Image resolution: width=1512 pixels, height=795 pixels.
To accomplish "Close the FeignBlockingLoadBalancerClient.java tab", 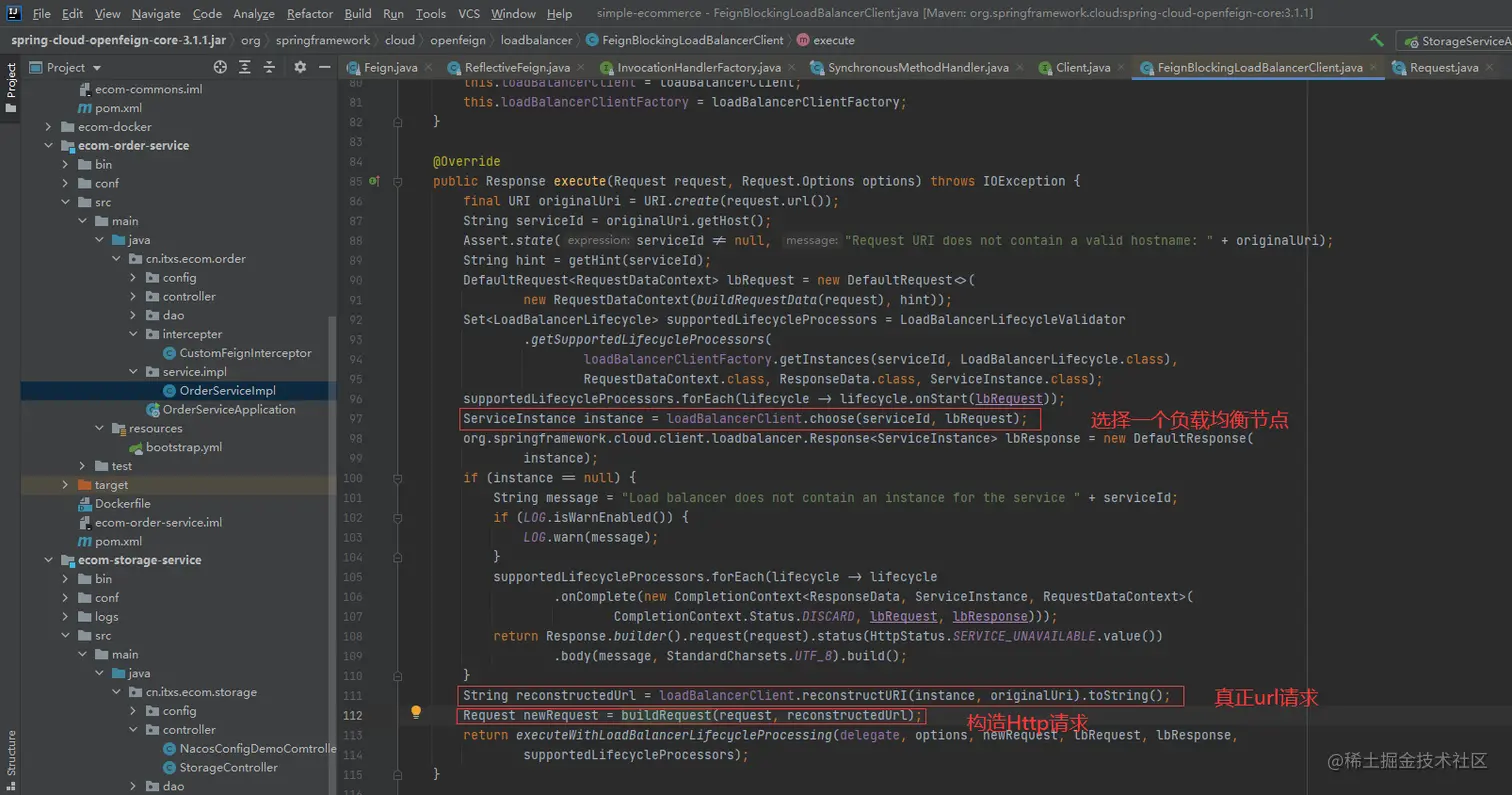I will point(1373,68).
